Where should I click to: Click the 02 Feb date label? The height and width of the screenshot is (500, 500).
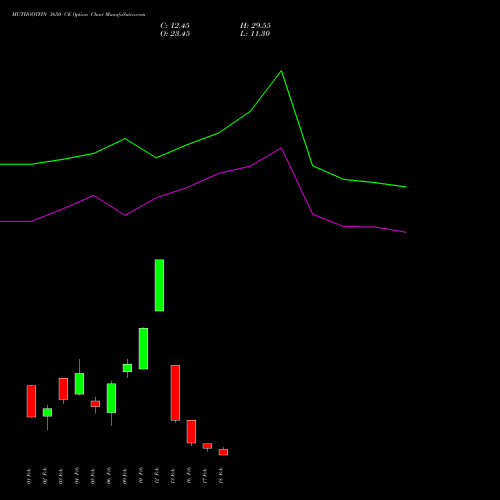[x=45, y=476]
